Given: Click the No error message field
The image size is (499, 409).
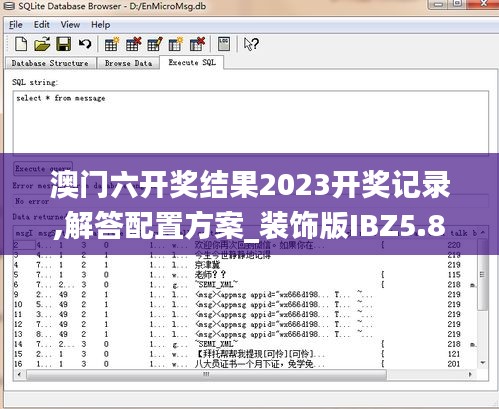Looking at the screenshot, I should [251, 201].
